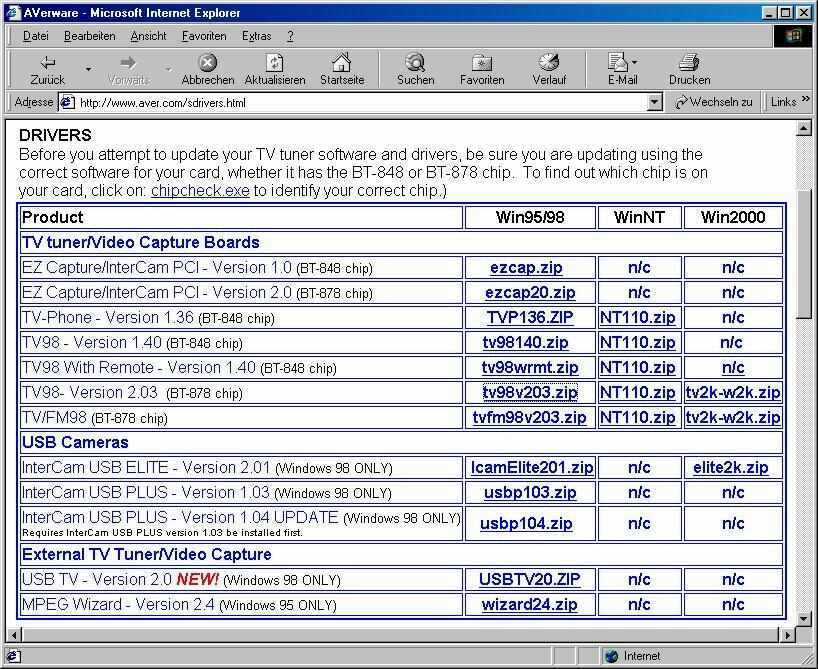Viewport: 818px width, 669px height.
Task: Click the chipcheck.exe link
Action: click(200, 190)
